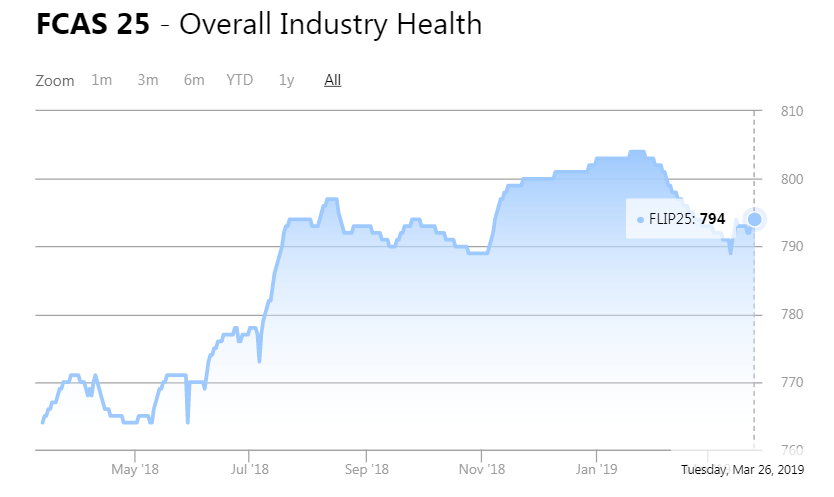Zoom the chart to 1y
The width and height of the screenshot is (834, 497).
point(287,80)
